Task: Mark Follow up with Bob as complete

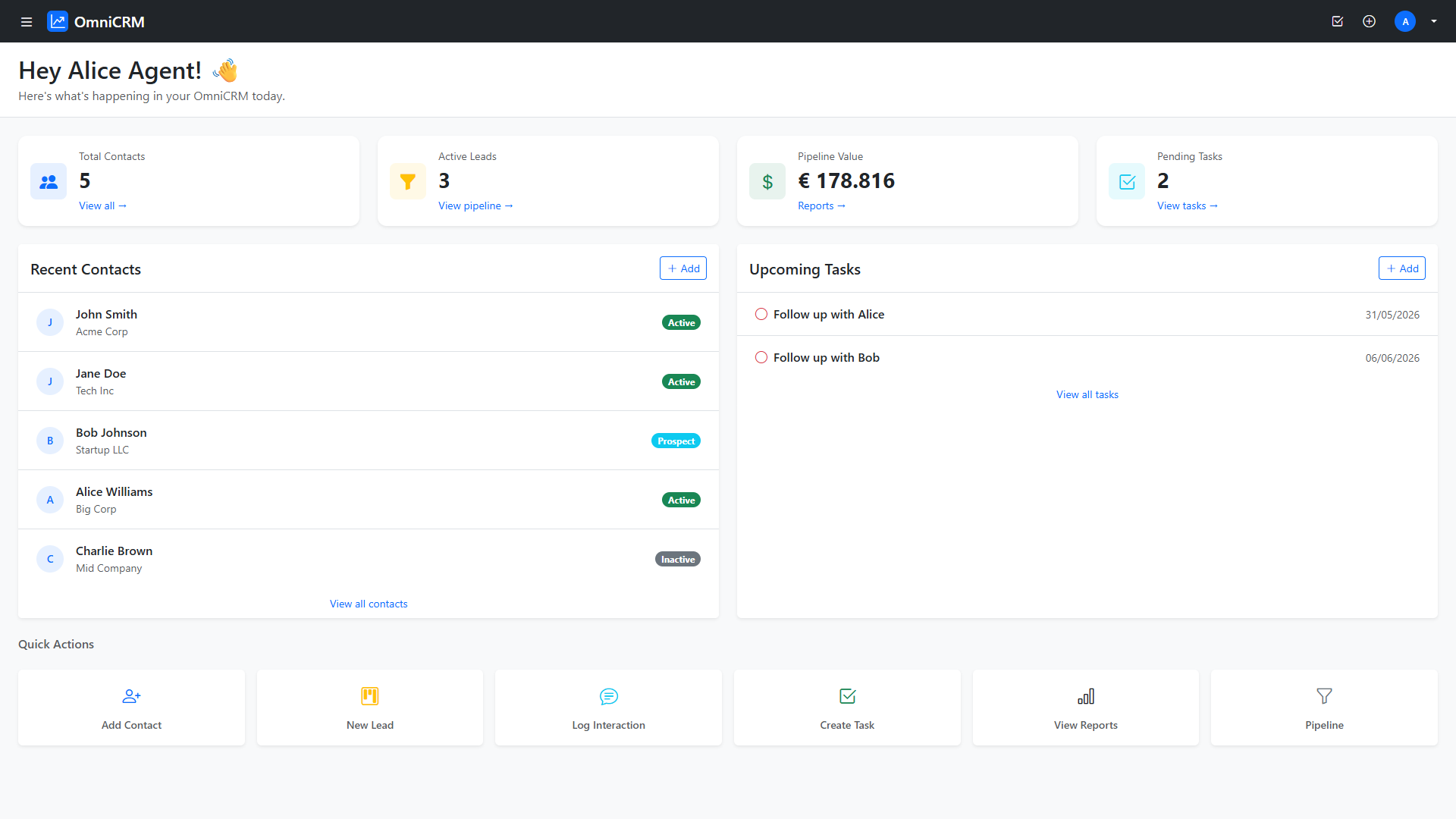Action: click(761, 357)
